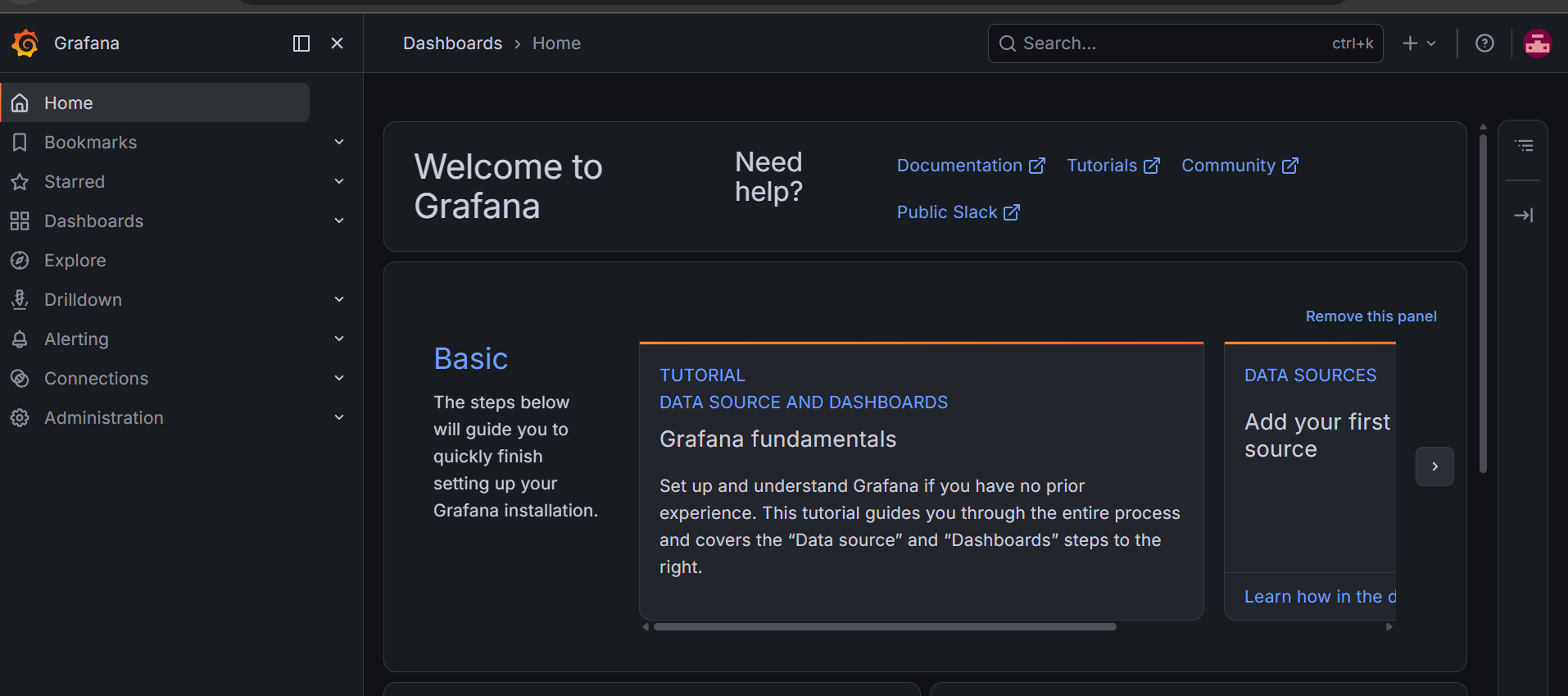Viewport: 1568px width, 696px height.
Task: Expand the Administration section chevron
Action: (339, 417)
